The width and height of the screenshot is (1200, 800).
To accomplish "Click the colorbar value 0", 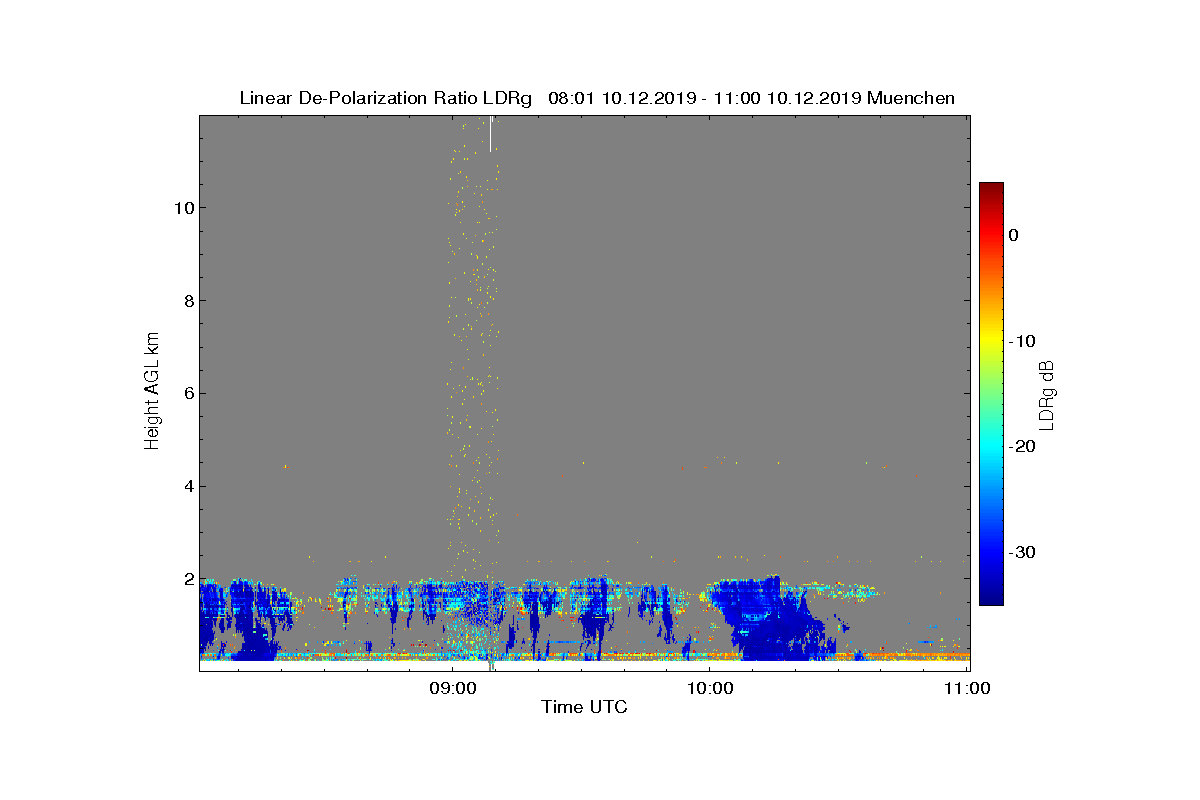I will tap(1014, 235).
